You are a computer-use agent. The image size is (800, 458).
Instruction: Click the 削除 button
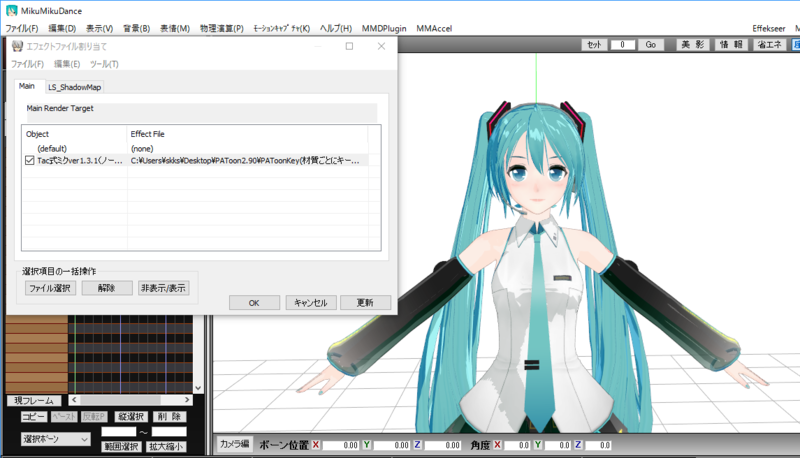[x=169, y=417]
